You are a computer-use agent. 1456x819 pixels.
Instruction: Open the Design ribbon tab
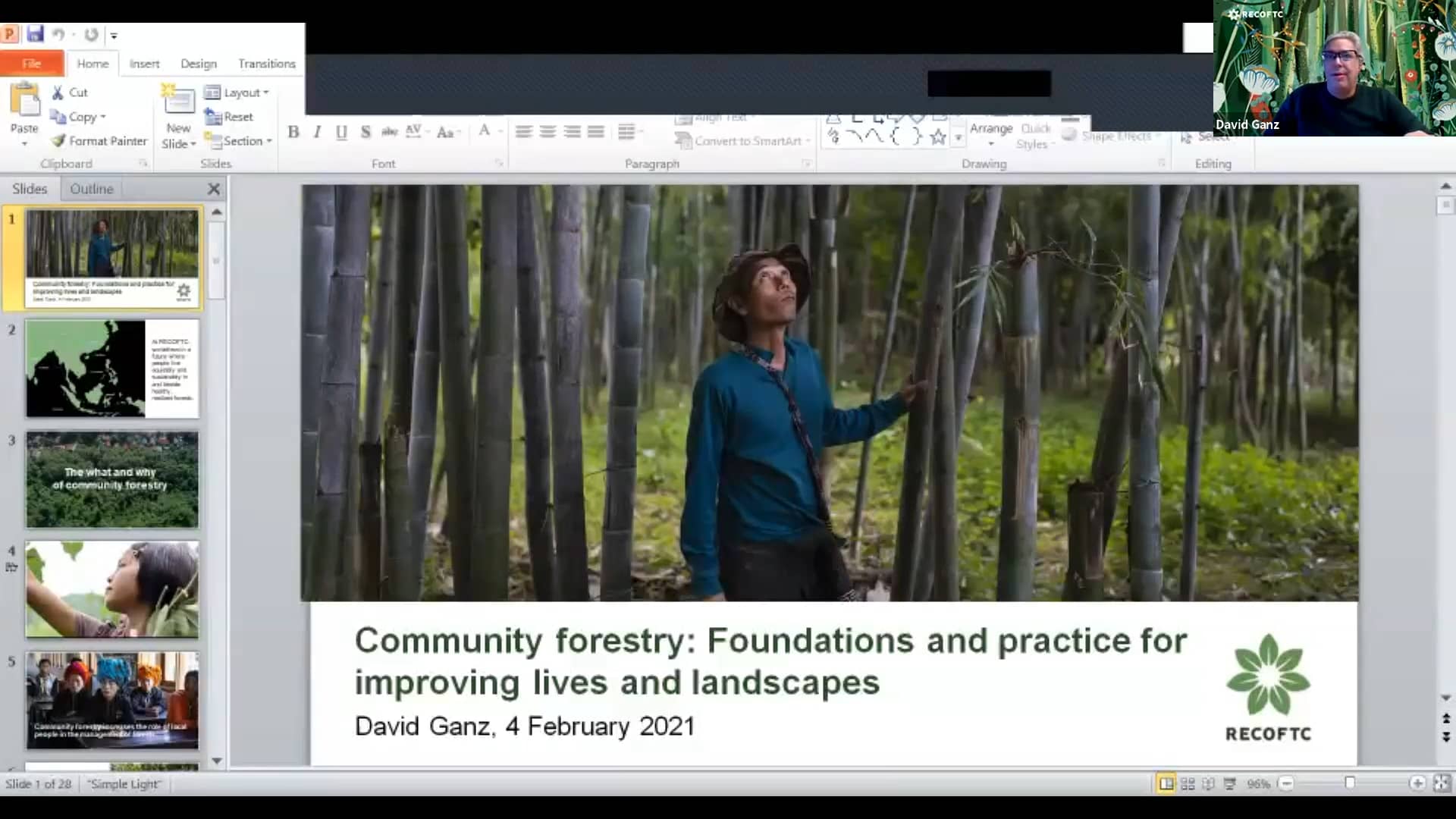click(x=198, y=64)
